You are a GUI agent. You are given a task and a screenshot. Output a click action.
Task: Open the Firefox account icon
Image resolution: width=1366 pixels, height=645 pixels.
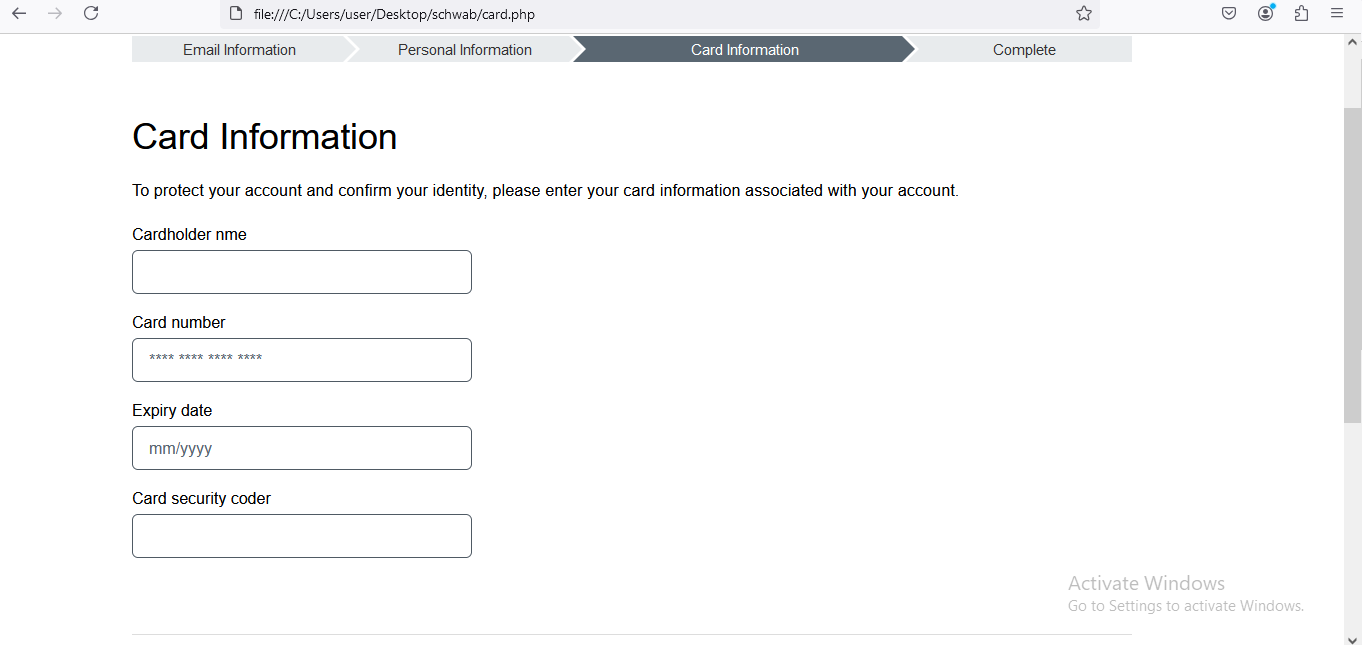coord(1266,13)
